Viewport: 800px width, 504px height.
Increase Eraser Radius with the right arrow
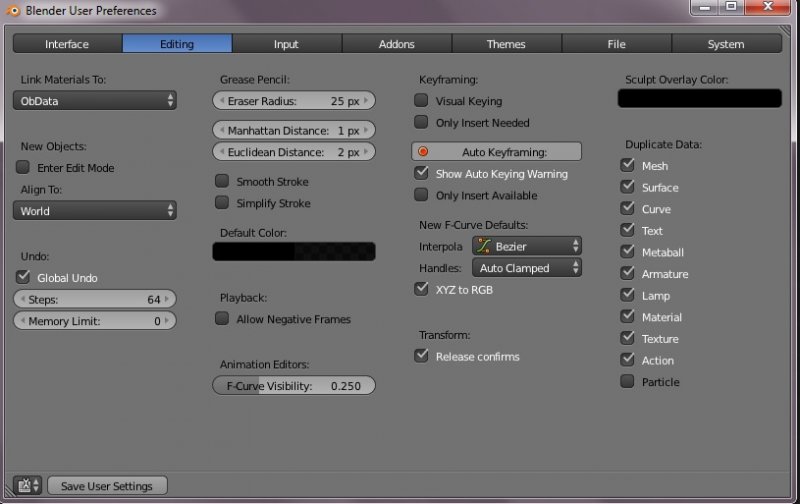(366, 100)
